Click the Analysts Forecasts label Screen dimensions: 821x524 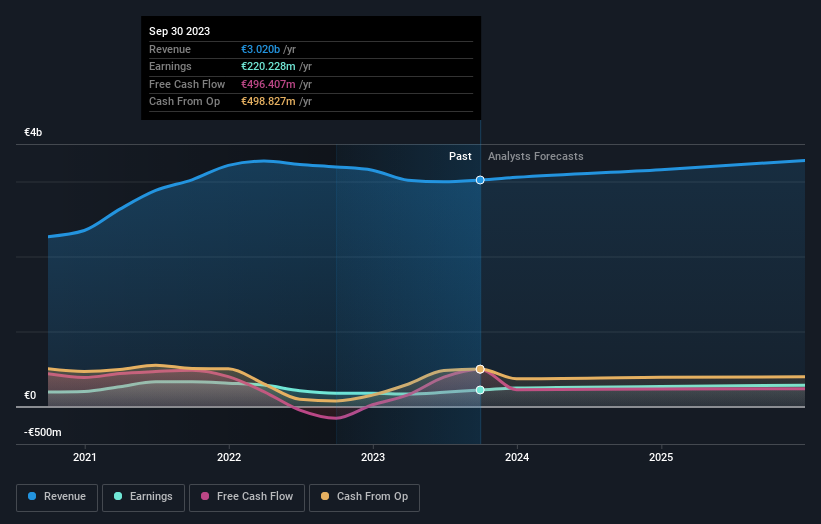(536, 156)
